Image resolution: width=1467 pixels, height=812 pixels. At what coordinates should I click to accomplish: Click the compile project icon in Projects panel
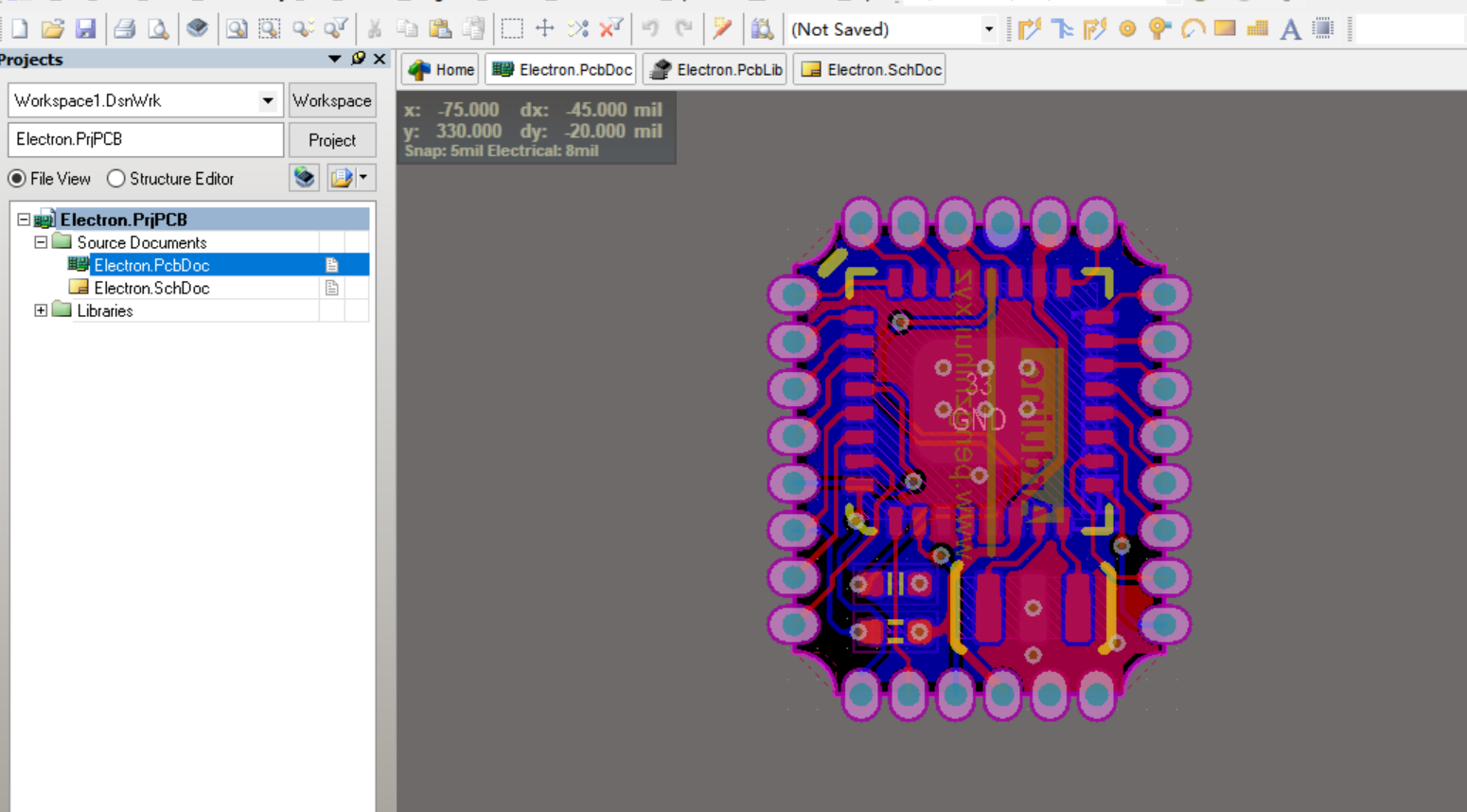(x=304, y=177)
